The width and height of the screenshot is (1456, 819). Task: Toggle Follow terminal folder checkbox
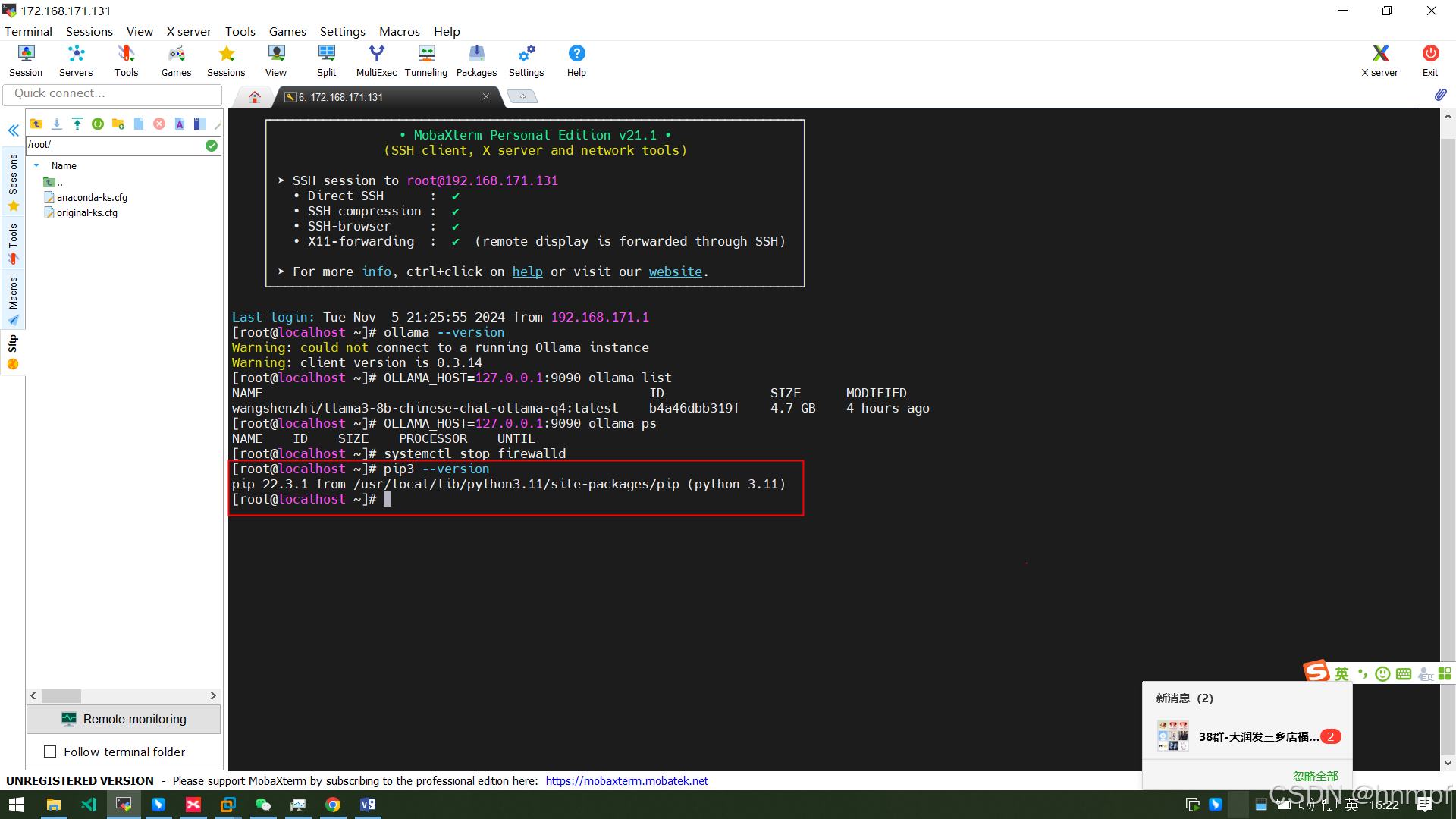[x=50, y=752]
